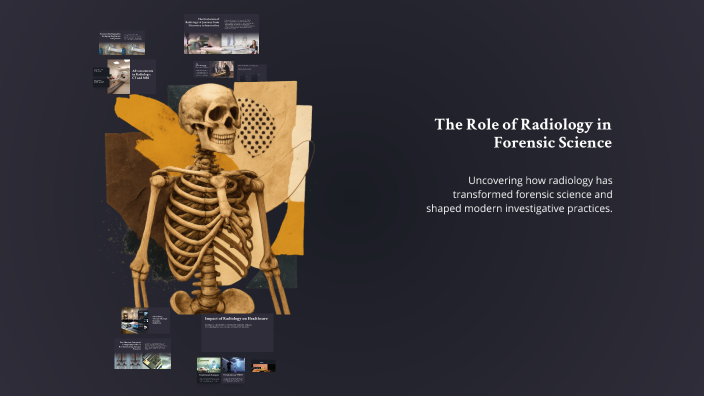Image resolution: width=704 pixels, height=396 pixels.
Task: Open the Impact of Radiology on Healthcare slide
Action: (237, 333)
